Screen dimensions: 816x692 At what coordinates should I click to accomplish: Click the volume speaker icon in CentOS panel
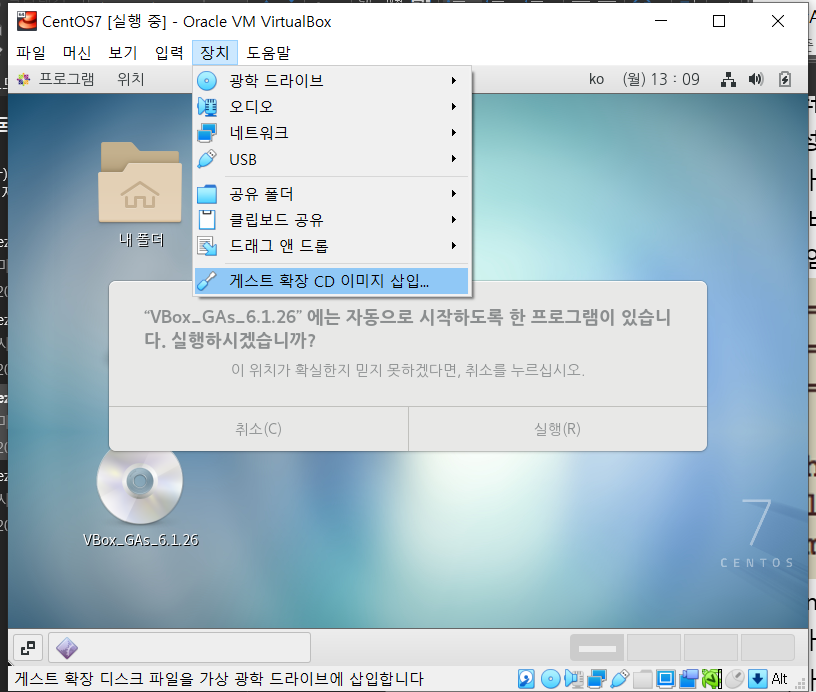pyautogui.click(x=756, y=79)
